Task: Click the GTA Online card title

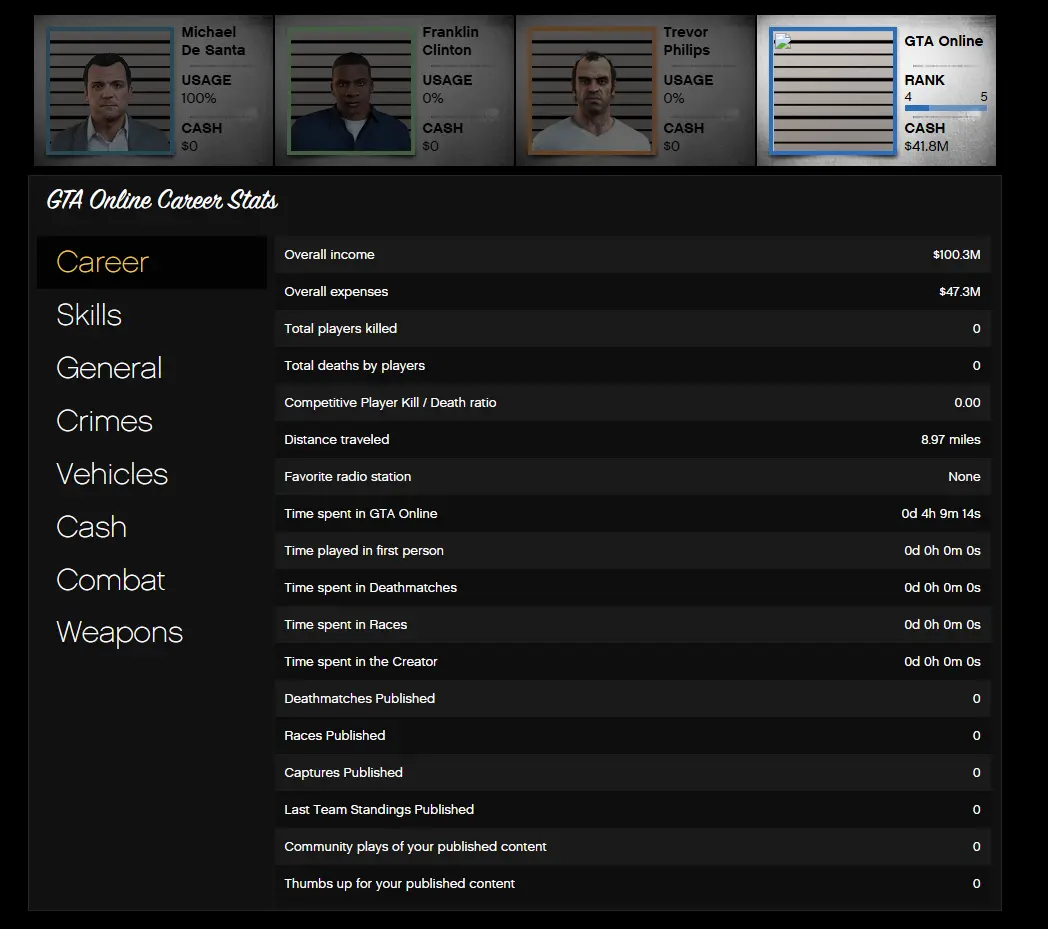Action: pos(944,41)
